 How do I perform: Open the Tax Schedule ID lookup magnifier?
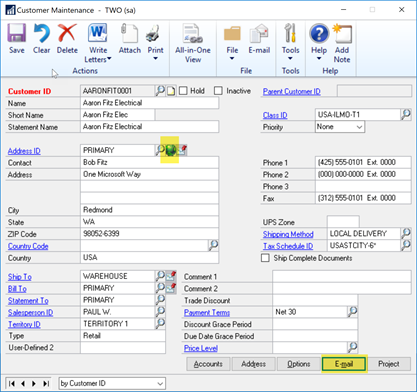point(406,245)
